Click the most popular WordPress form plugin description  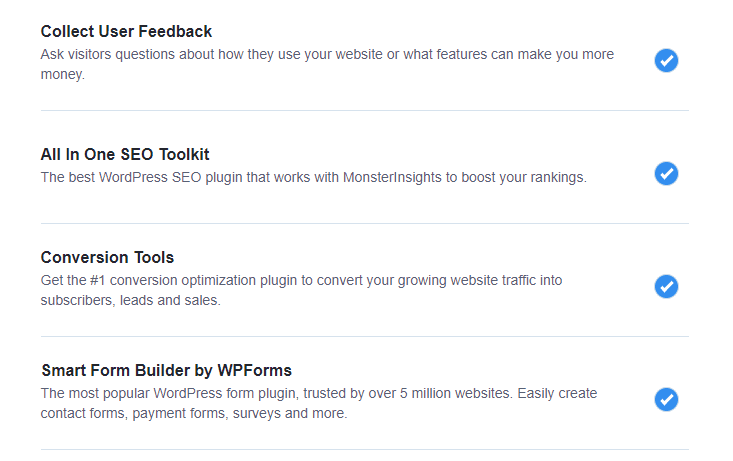point(319,403)
